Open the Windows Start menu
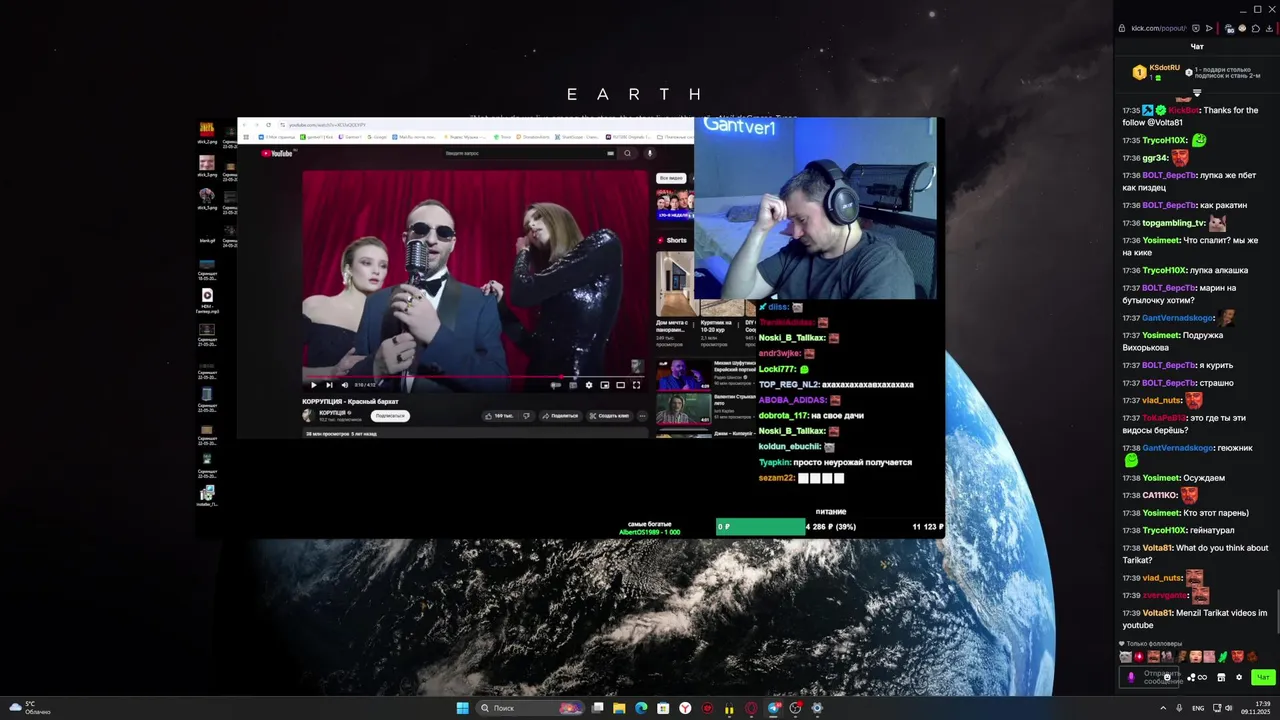This screenshot has height=720, width=1280. 462,708
